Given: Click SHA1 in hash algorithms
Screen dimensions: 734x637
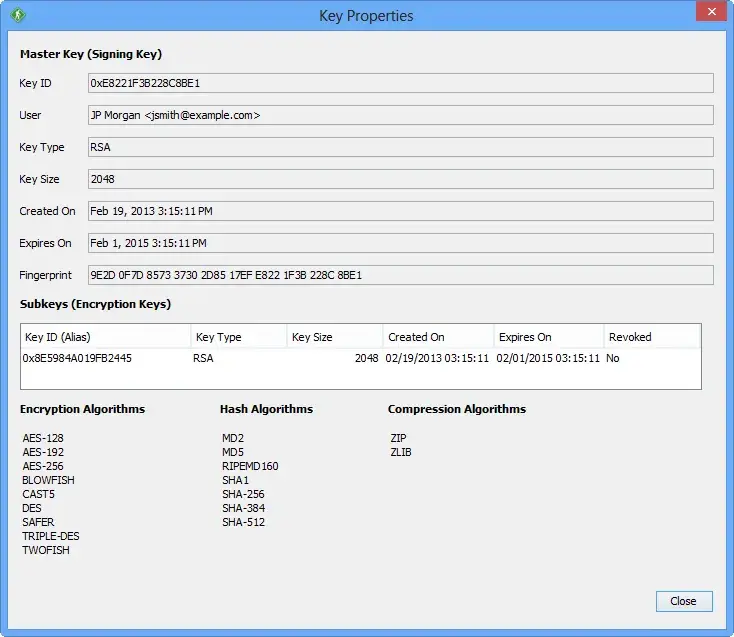Looking at the screenshot, I should pyautogui.click(x=235, y=480).
